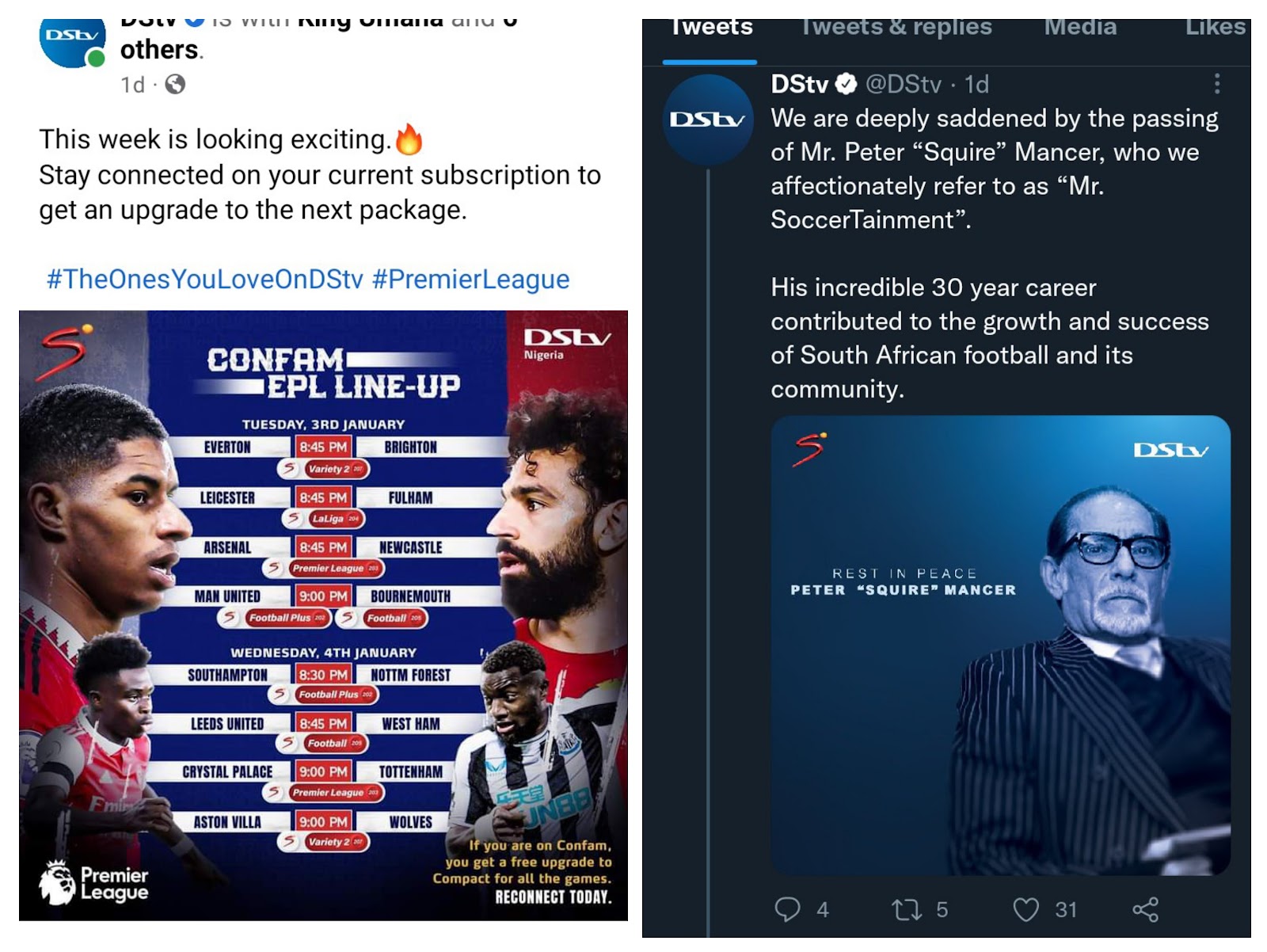This screenshot has height=952, width=1267.
Task: Click the DStv name on the tweet
Action: pyautogui.click(x=799, y=84)
